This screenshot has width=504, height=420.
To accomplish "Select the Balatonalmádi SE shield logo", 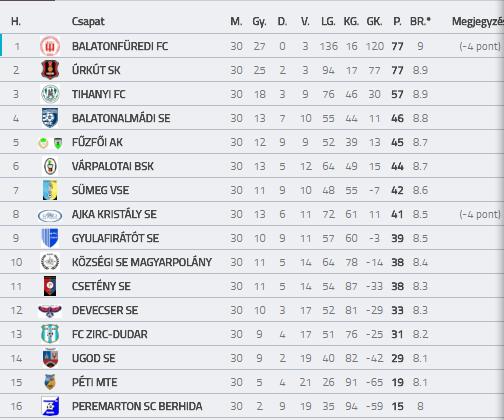I will (50, 118).
